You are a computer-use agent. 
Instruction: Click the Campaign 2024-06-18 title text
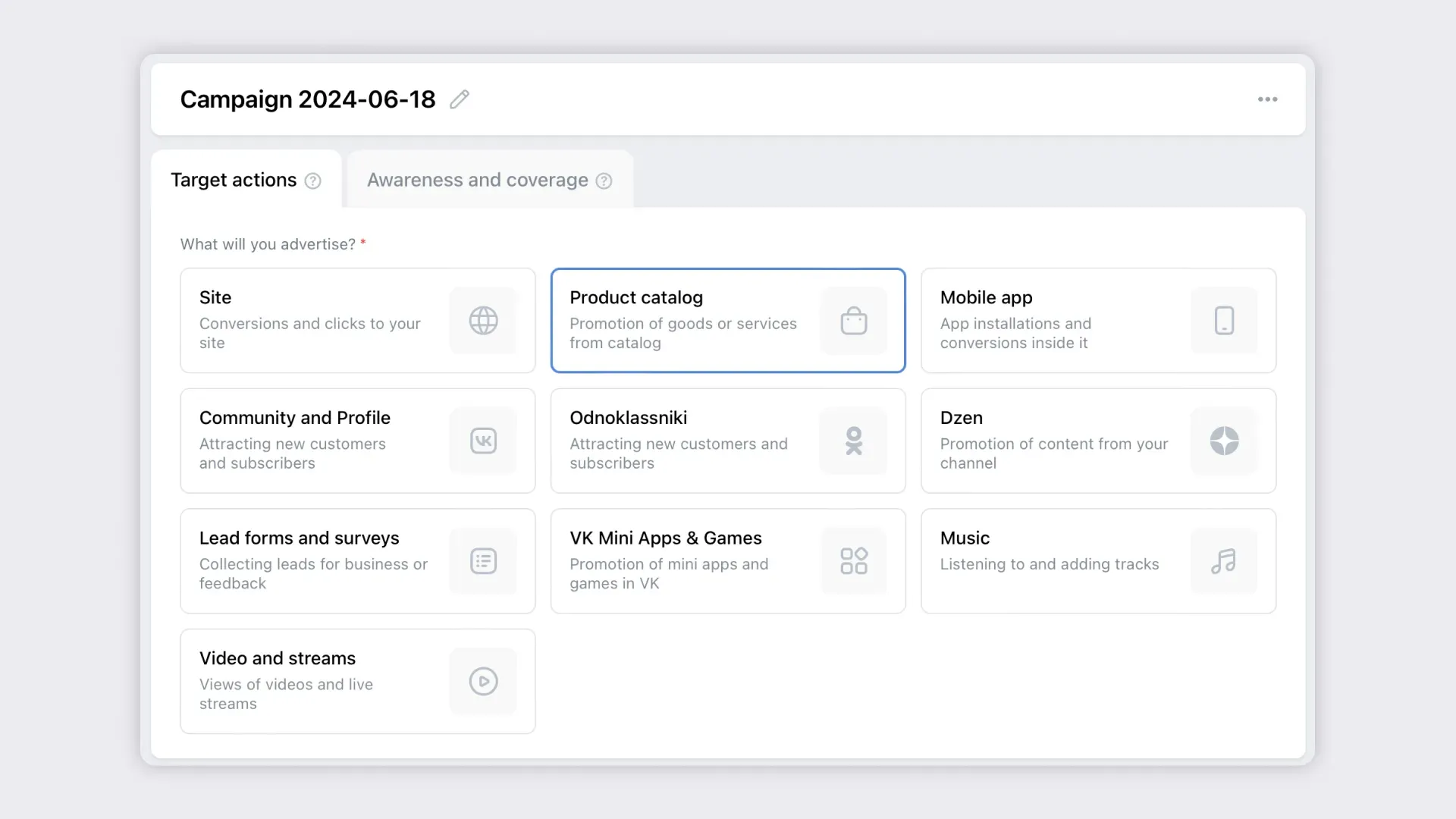pos(307,99)
